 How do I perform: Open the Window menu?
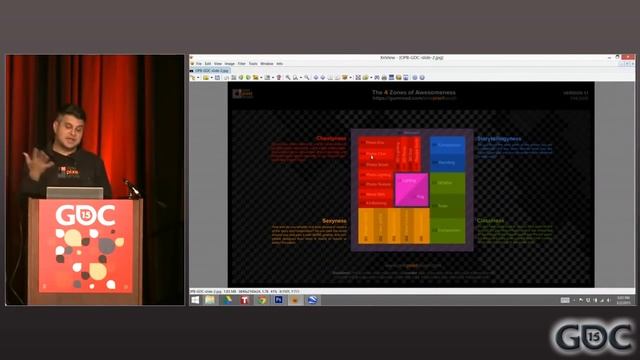tap(267, 64)
